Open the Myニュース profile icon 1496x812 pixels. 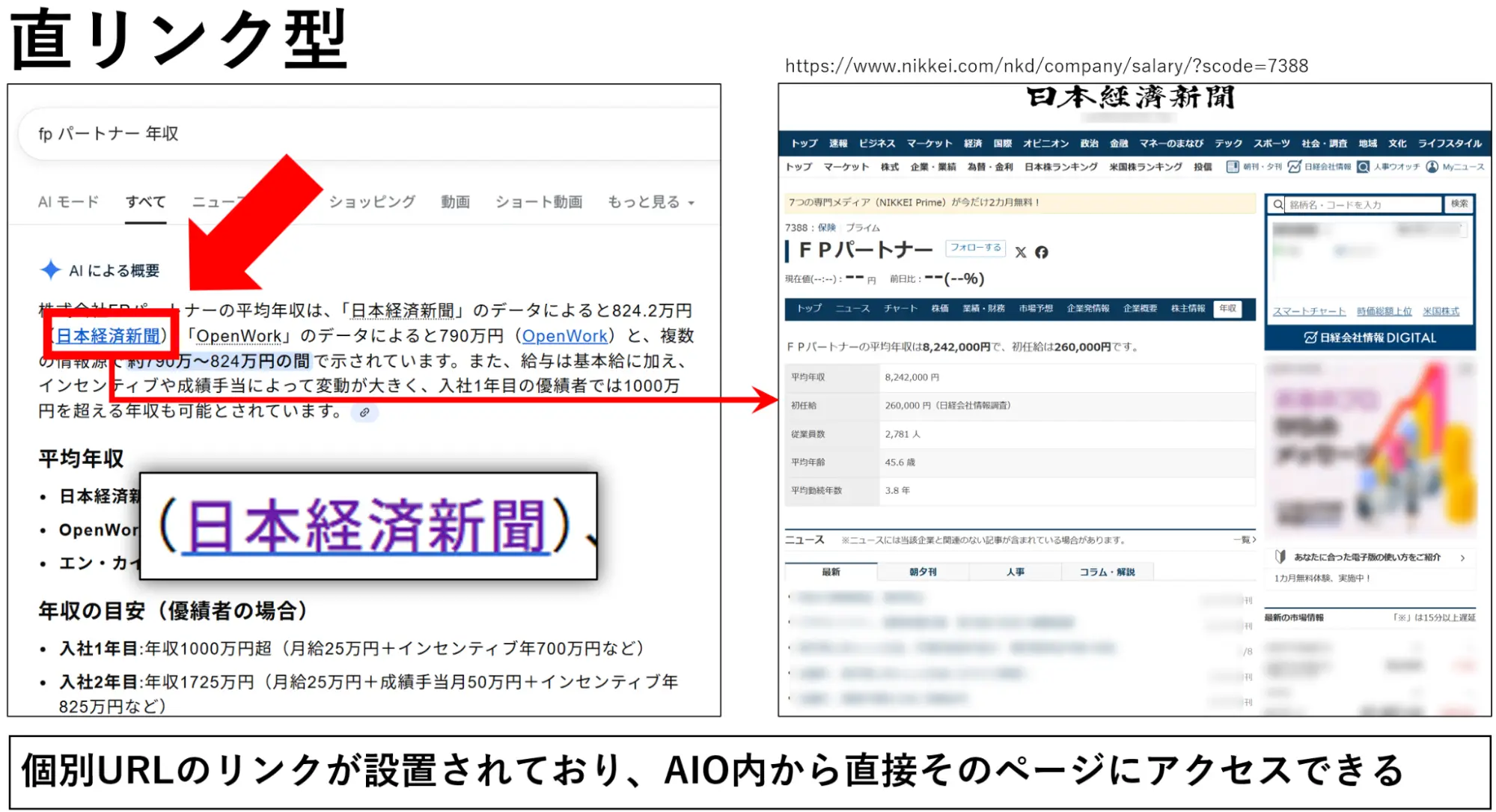tap(1432, 166)
